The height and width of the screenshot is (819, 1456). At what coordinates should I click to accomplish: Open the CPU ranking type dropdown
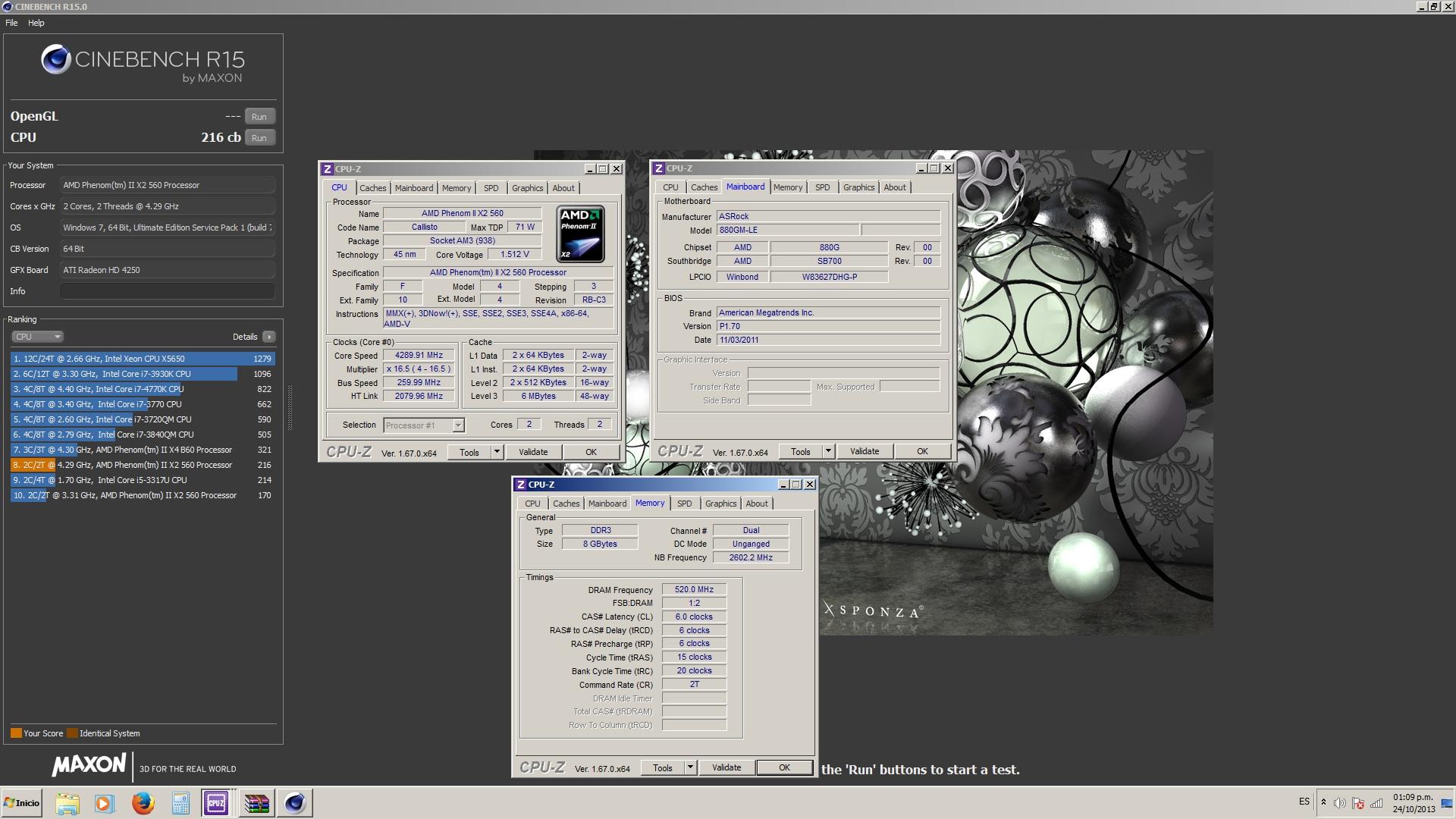[37, 337]
